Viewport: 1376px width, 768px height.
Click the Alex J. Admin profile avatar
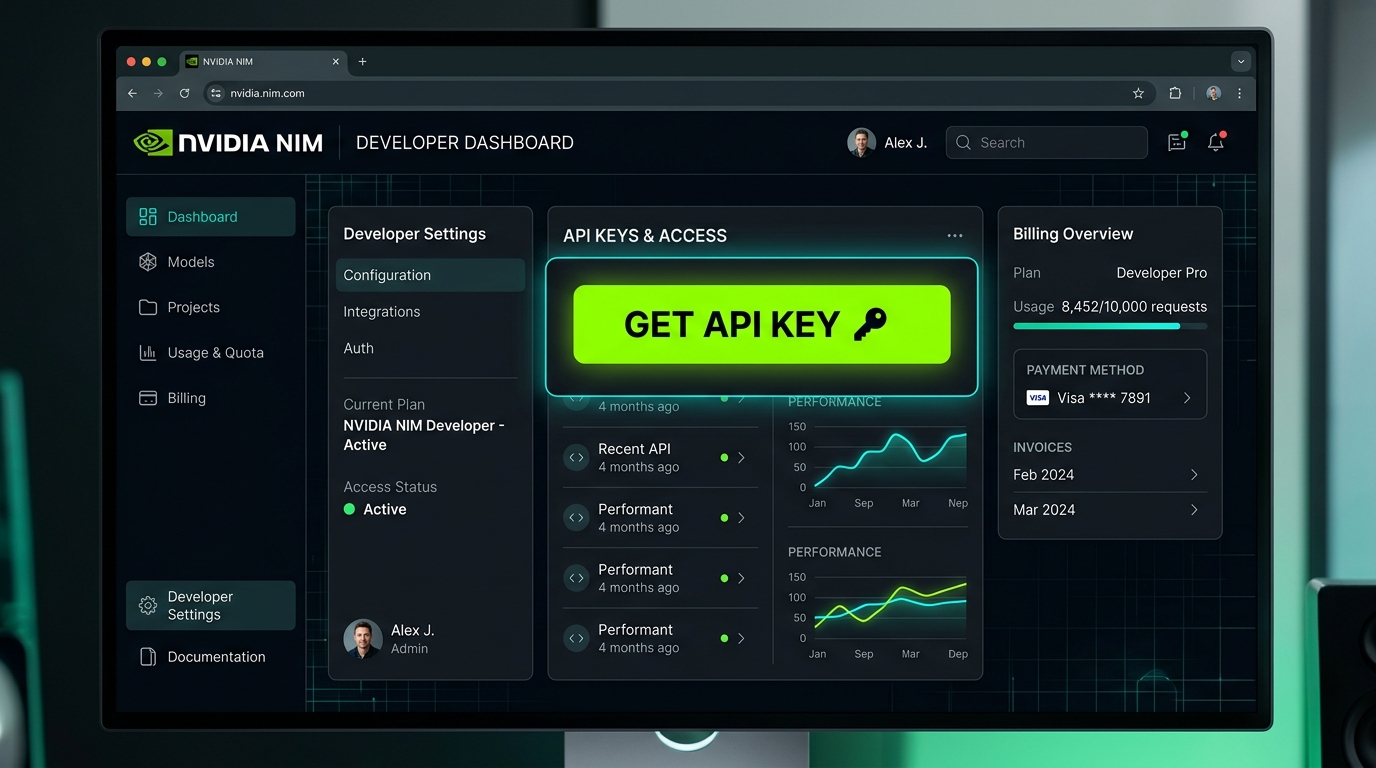click(363, 638)
